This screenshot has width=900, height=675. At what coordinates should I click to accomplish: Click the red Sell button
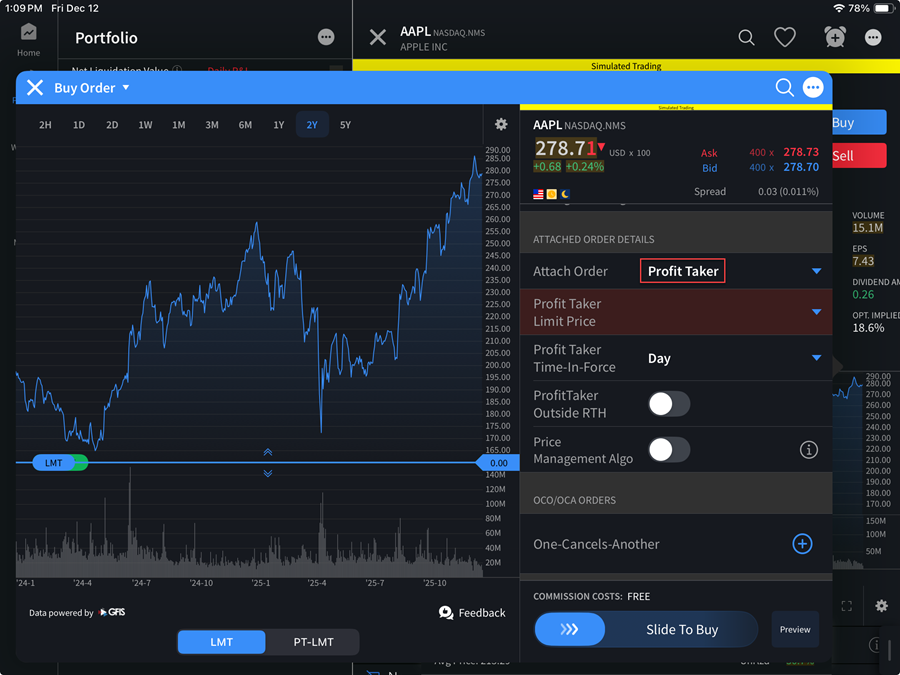pos(858,155)
